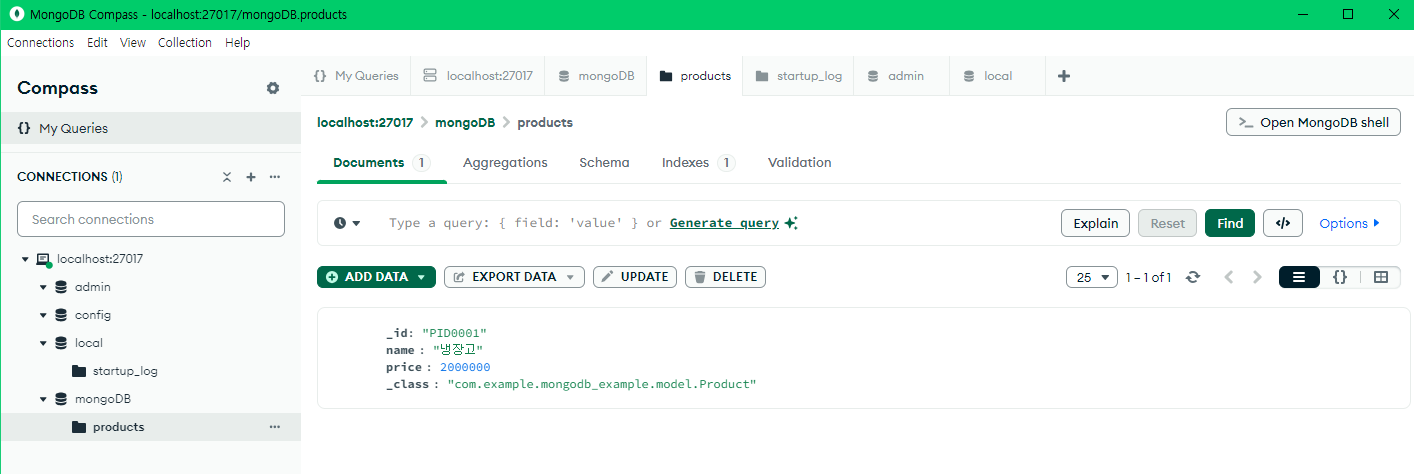Viewport: 1414px width, 474px height.
Task: Click My Queries braces icon in sidebar
Action: (24, 128)
